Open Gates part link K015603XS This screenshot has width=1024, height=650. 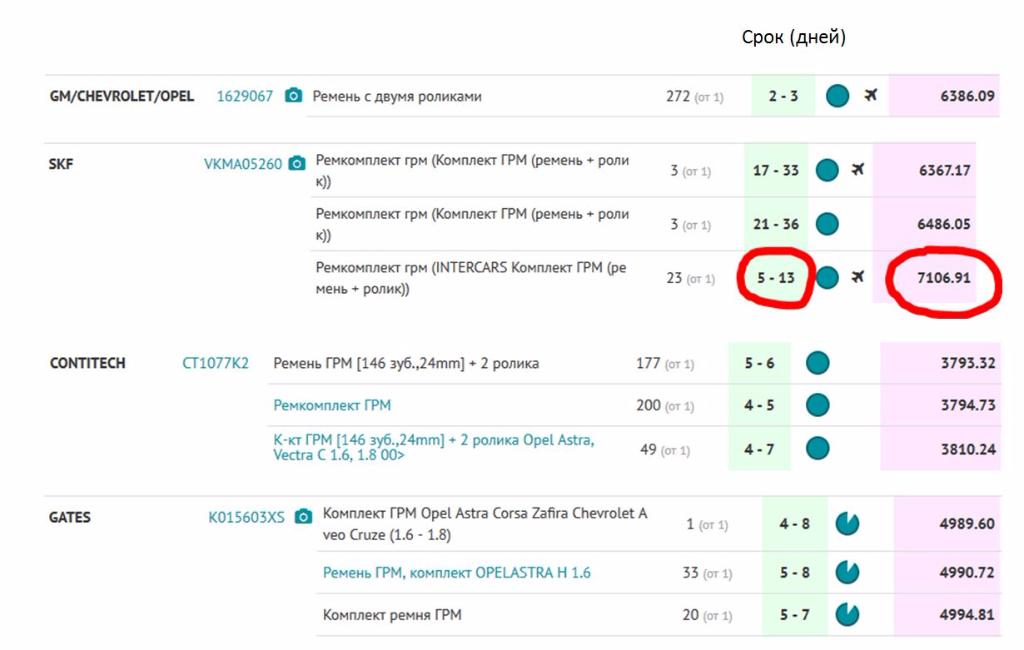[246, 517]
